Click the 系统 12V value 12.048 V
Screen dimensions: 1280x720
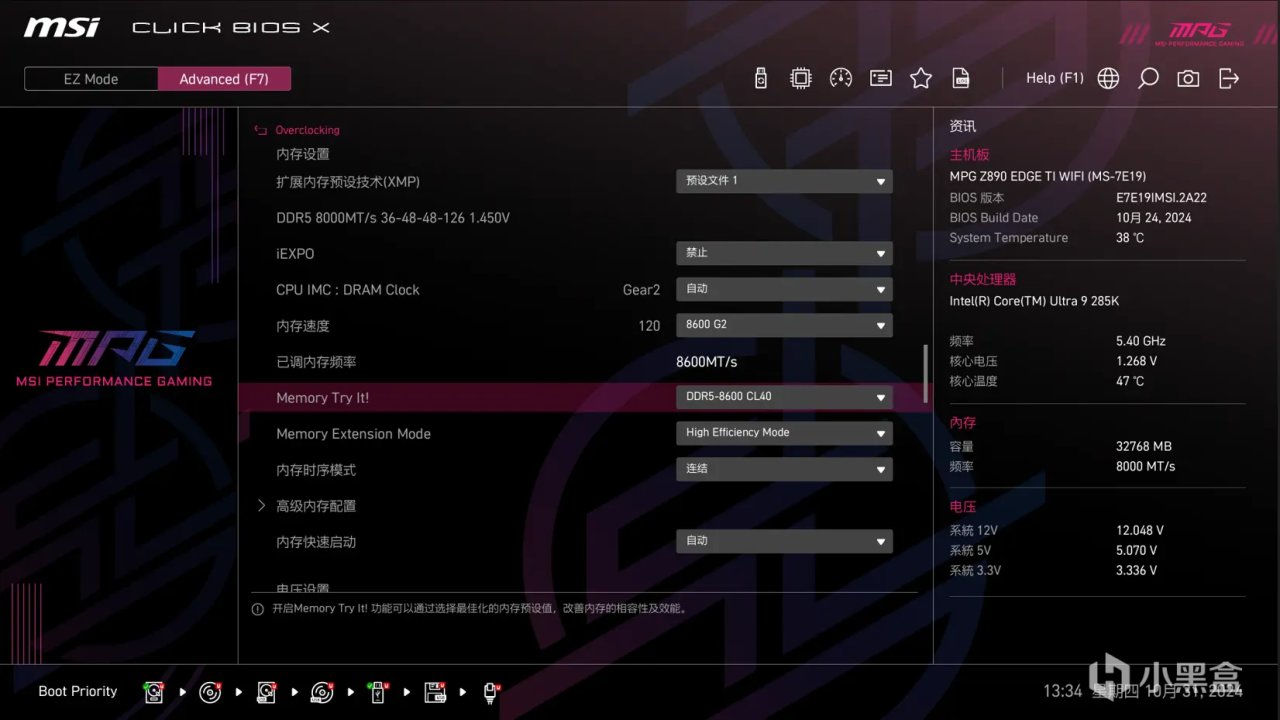tap(1140, 530)
